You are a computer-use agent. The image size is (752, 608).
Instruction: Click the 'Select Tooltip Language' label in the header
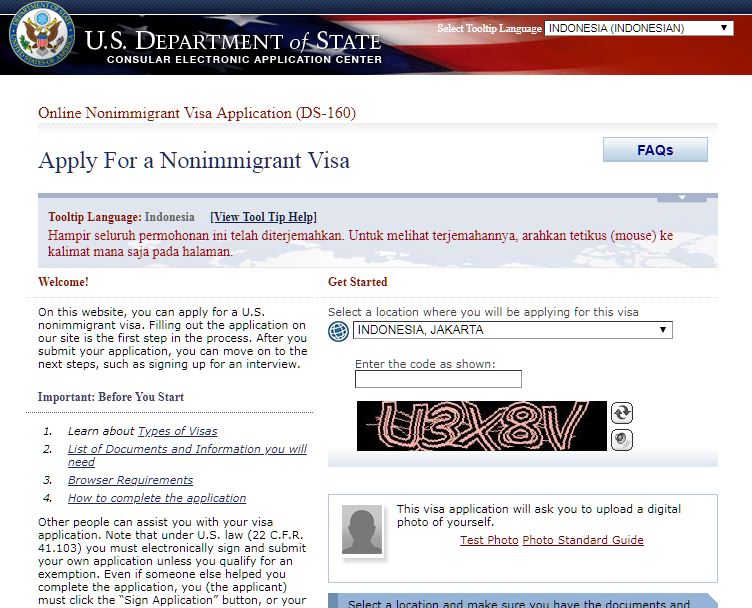coord(489,28)
